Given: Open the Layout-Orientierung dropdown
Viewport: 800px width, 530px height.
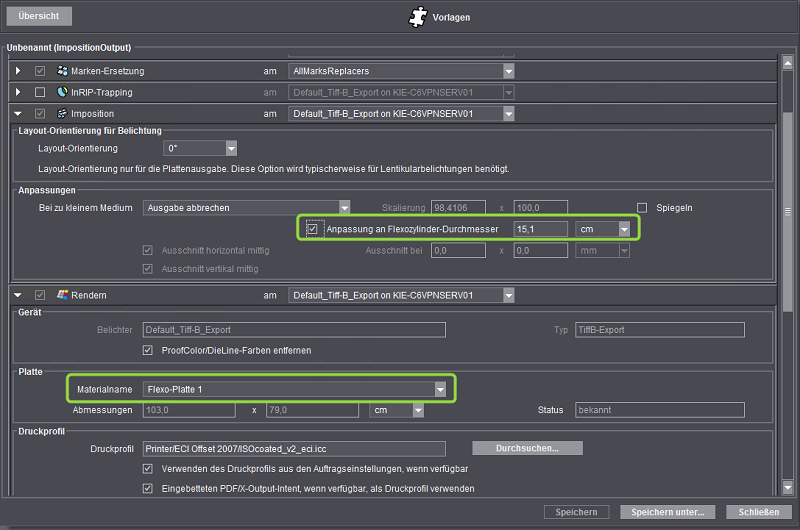Looking at the screenshot, I should tap(231, 149).
